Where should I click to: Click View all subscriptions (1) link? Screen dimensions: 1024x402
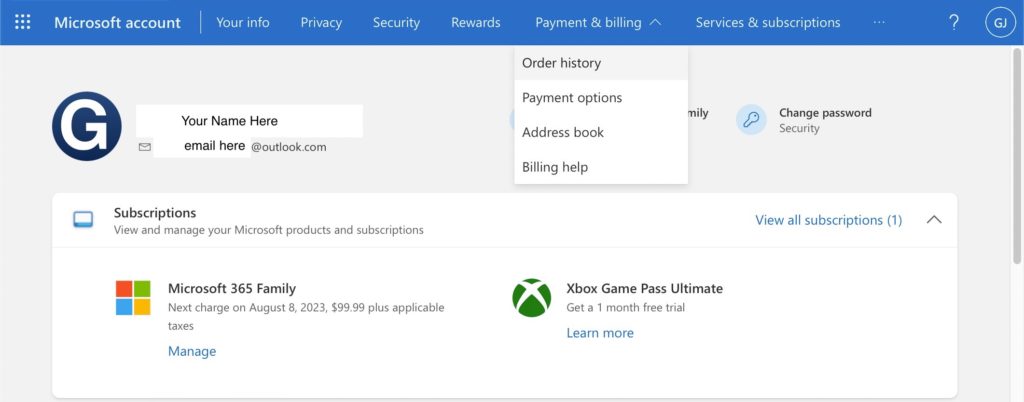point(829,220)
